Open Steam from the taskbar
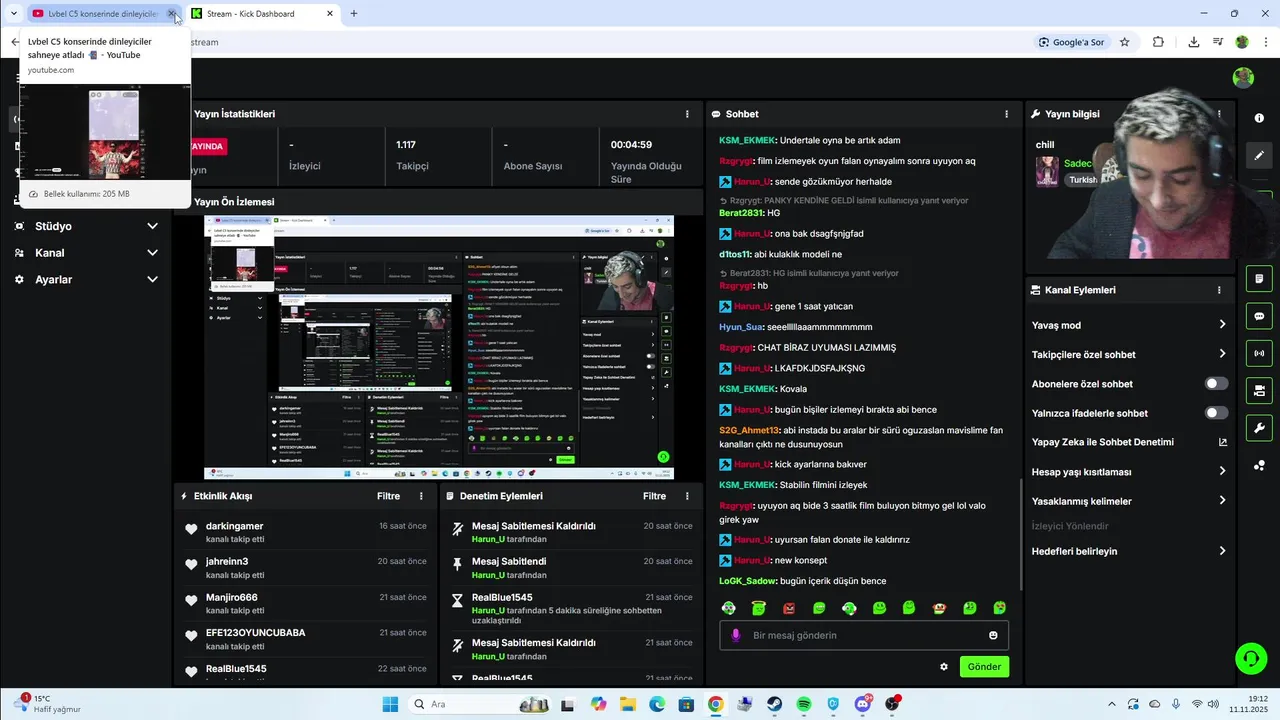Image resolution: width=1280 pixels, height=720 pixels. [775, 704]
